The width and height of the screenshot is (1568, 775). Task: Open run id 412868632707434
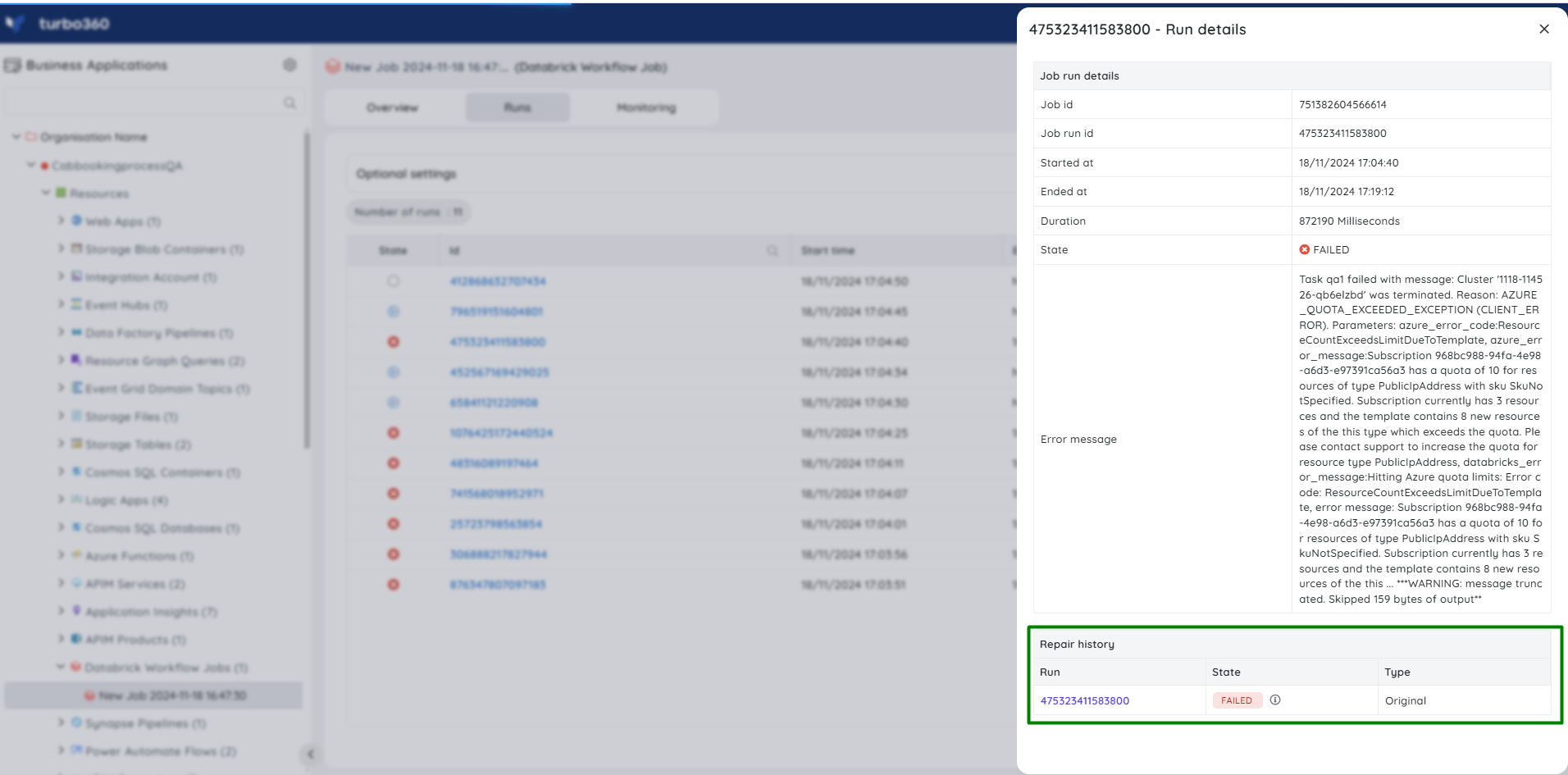click(498, 281)
